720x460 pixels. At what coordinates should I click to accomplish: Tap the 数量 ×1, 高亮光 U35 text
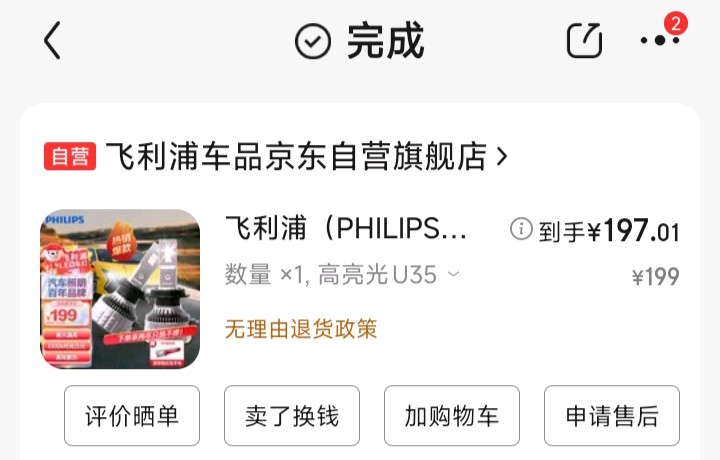click(x=331, y=275)
